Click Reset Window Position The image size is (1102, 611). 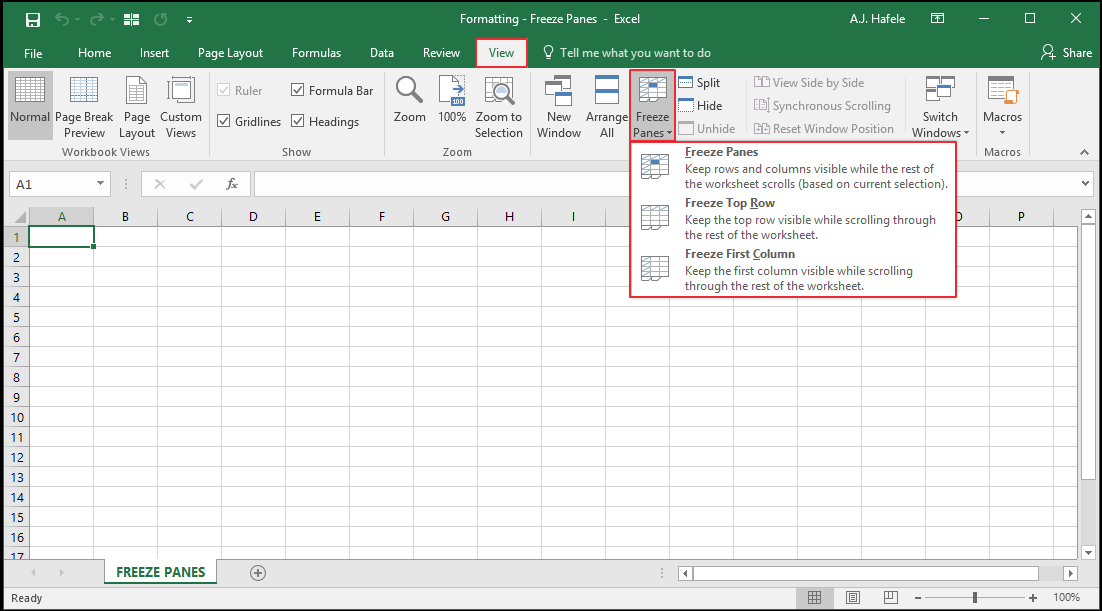point(824,129)
